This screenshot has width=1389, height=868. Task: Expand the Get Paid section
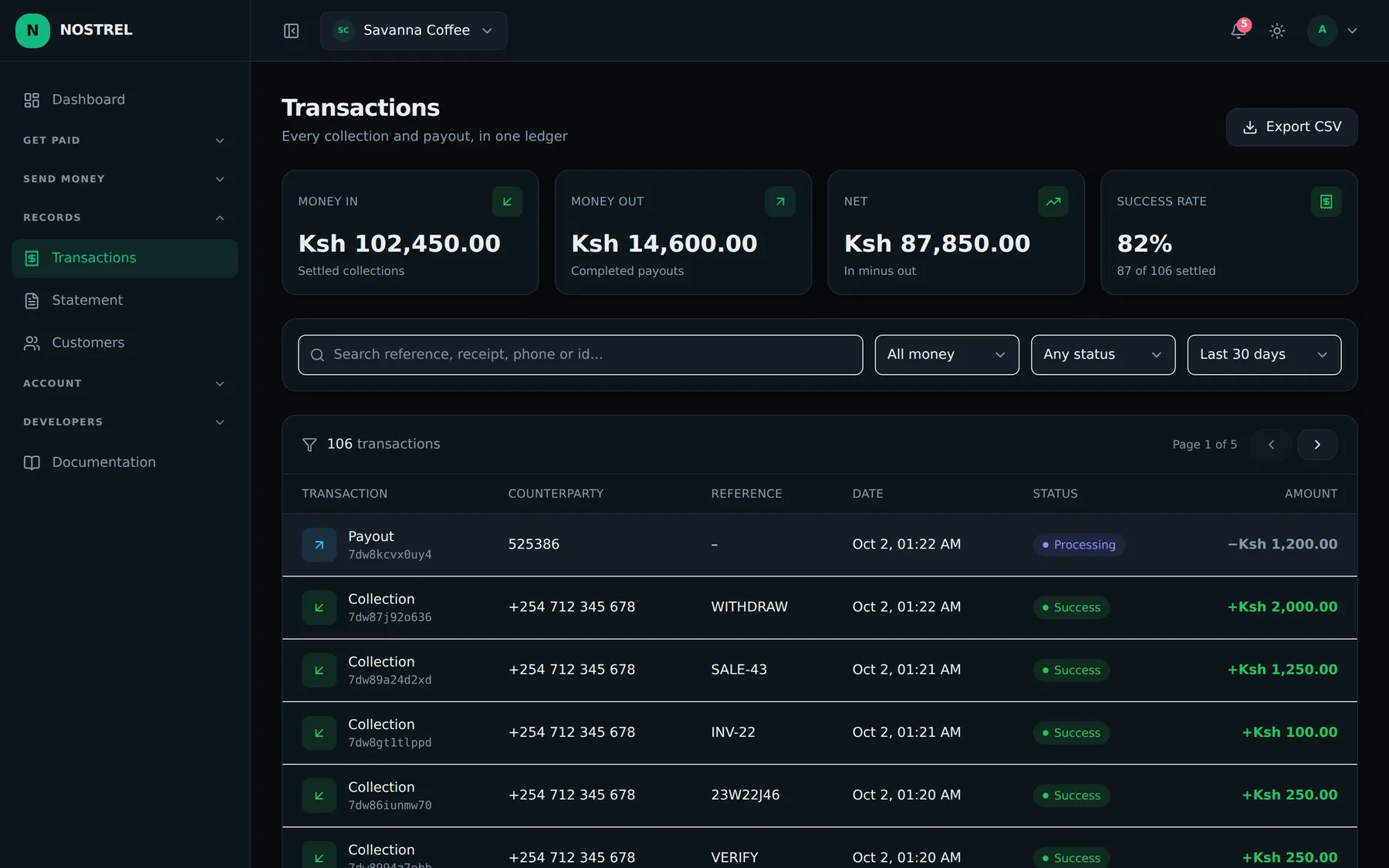pos(124,140)
